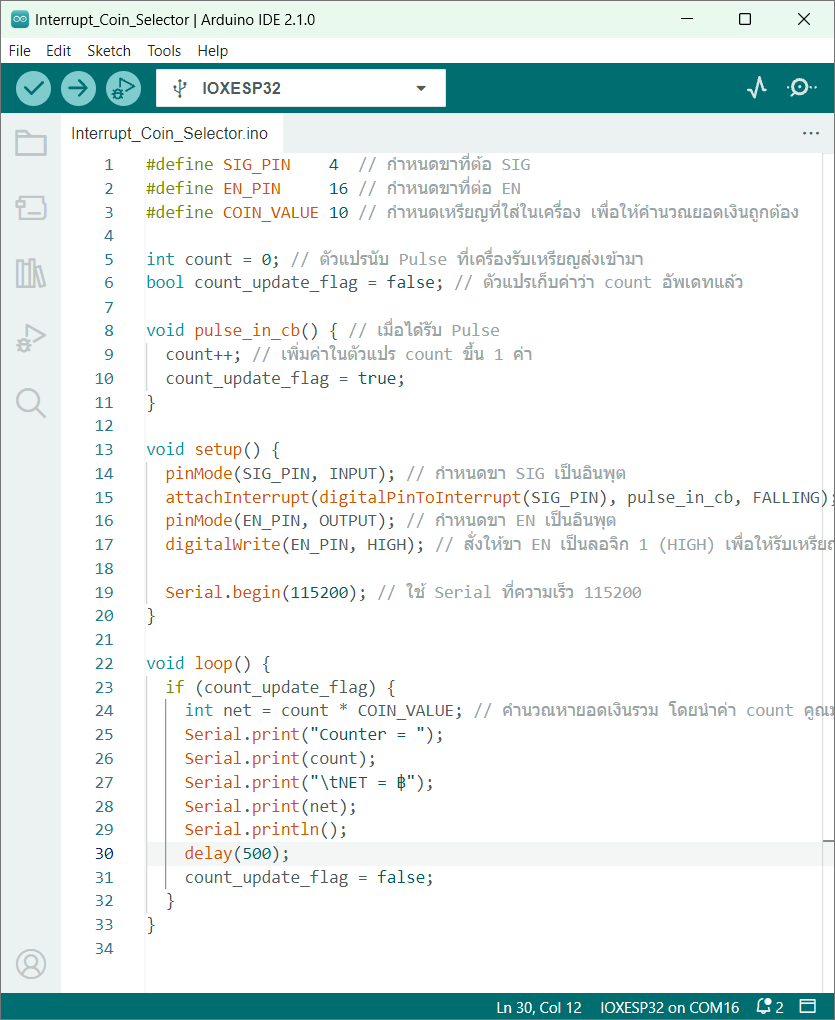Click the bool count_update_flag = false; line
835x1020 pixels.
[x=295, y=283]
